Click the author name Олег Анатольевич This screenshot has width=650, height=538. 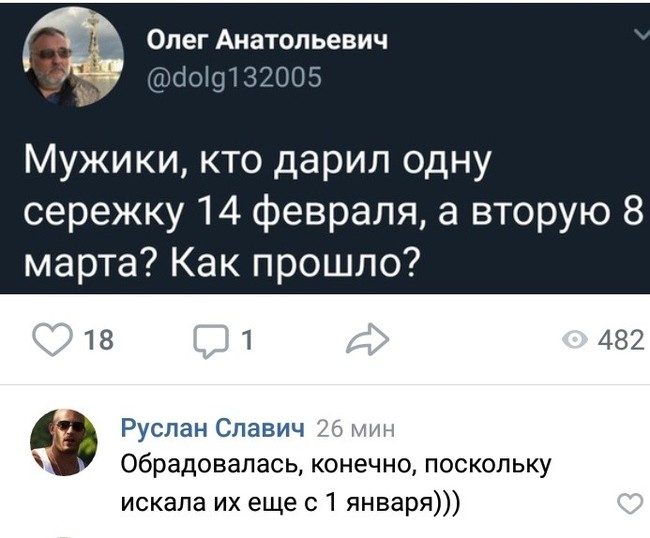tap(265, 40)
